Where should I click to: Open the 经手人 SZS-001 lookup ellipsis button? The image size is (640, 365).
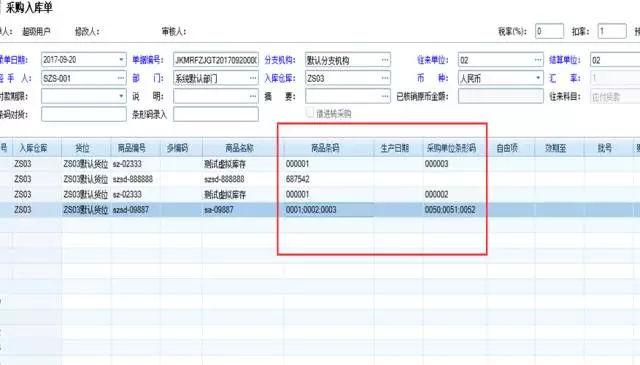[x=121, y=78]
